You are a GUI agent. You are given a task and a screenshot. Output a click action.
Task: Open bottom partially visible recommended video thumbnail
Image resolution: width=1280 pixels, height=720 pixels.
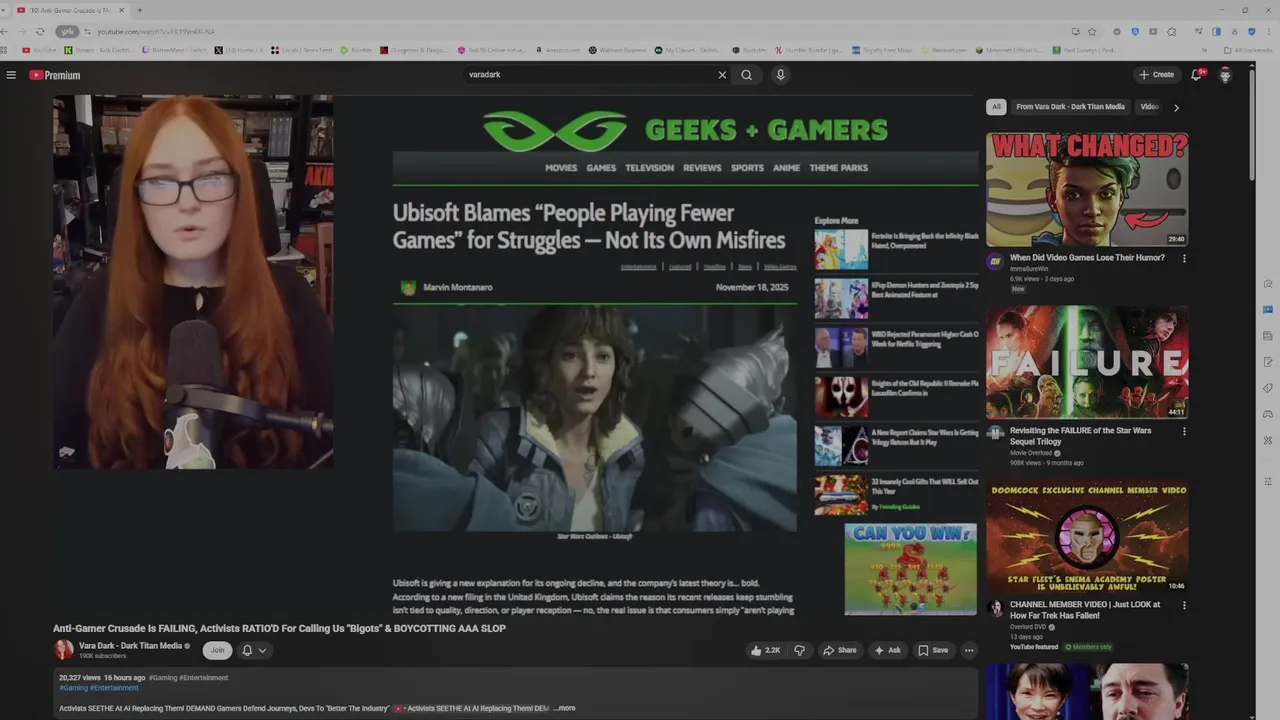click(1087, 691)
